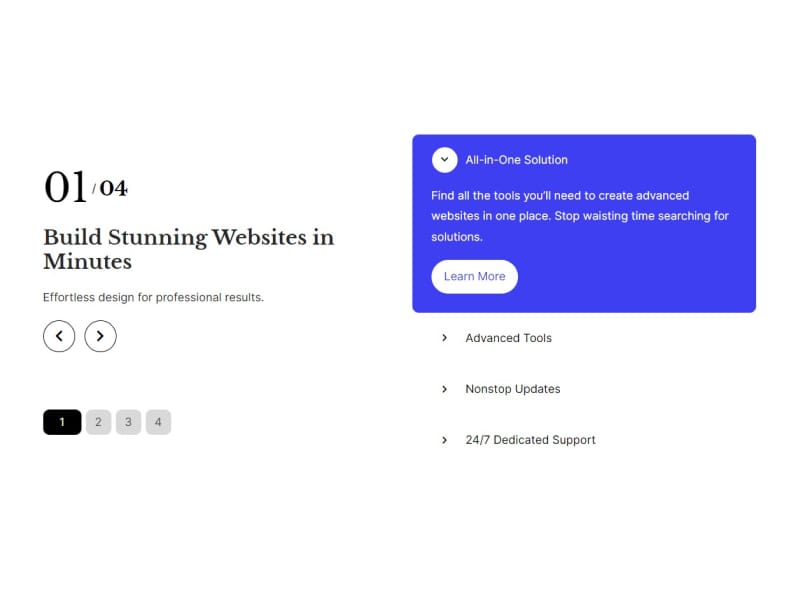Click the 04 total slides number
The height and width of the screenshot is (600, 800).
113,188
